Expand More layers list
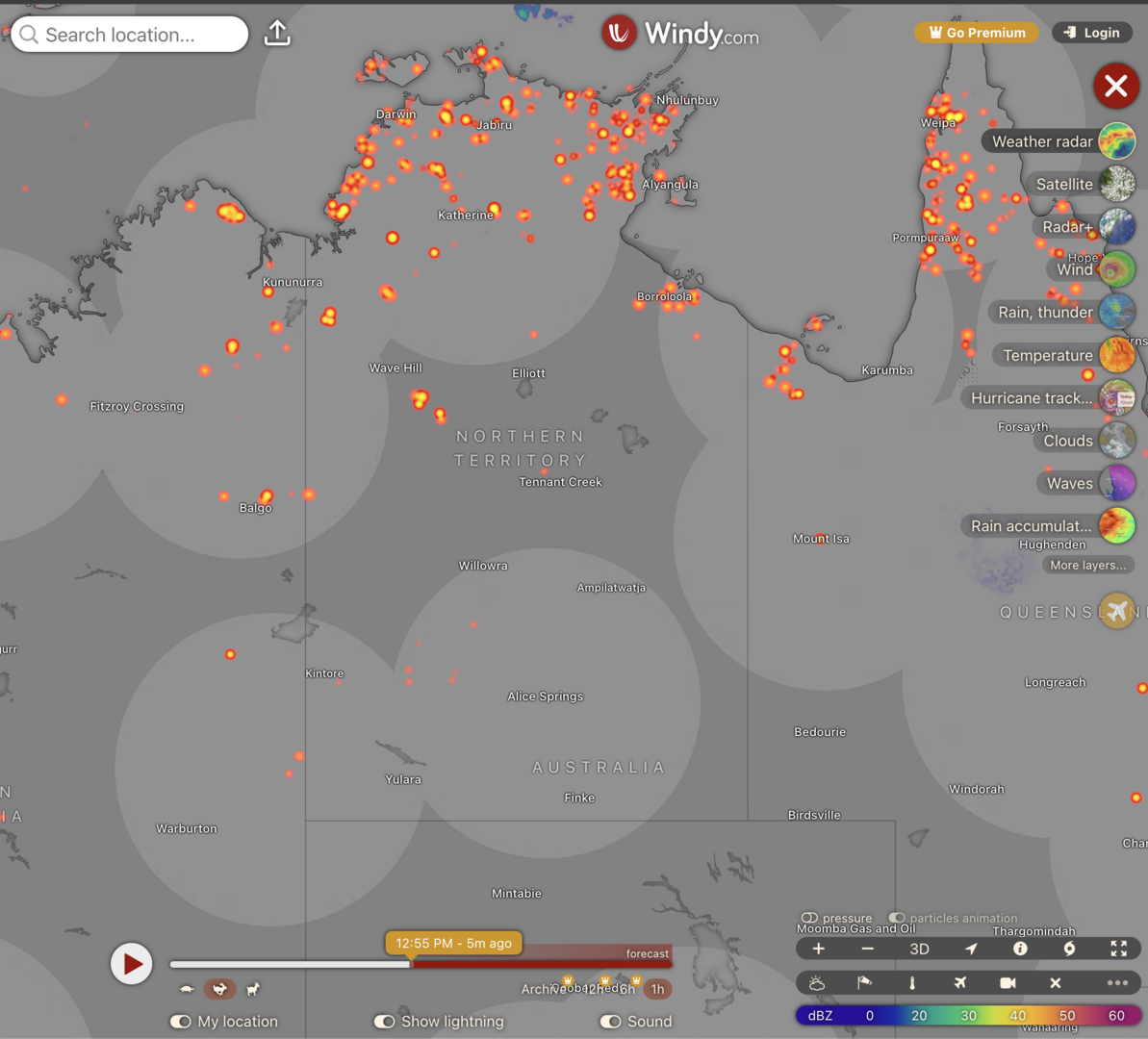This screenshot has width=1148, height=1039. click(x=1087, y=566)
